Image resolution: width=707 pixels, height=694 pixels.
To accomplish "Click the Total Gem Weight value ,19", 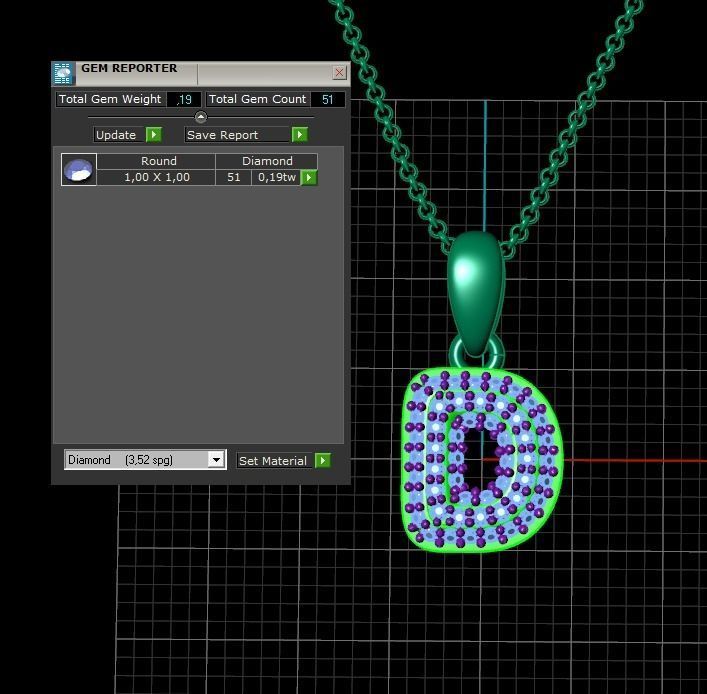I will coord(184,99).
